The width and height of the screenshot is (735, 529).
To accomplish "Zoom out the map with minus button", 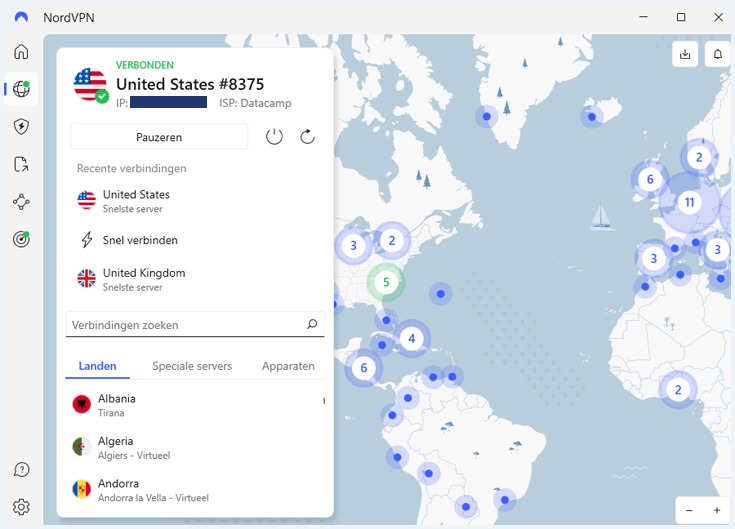I will coord(689,510).
